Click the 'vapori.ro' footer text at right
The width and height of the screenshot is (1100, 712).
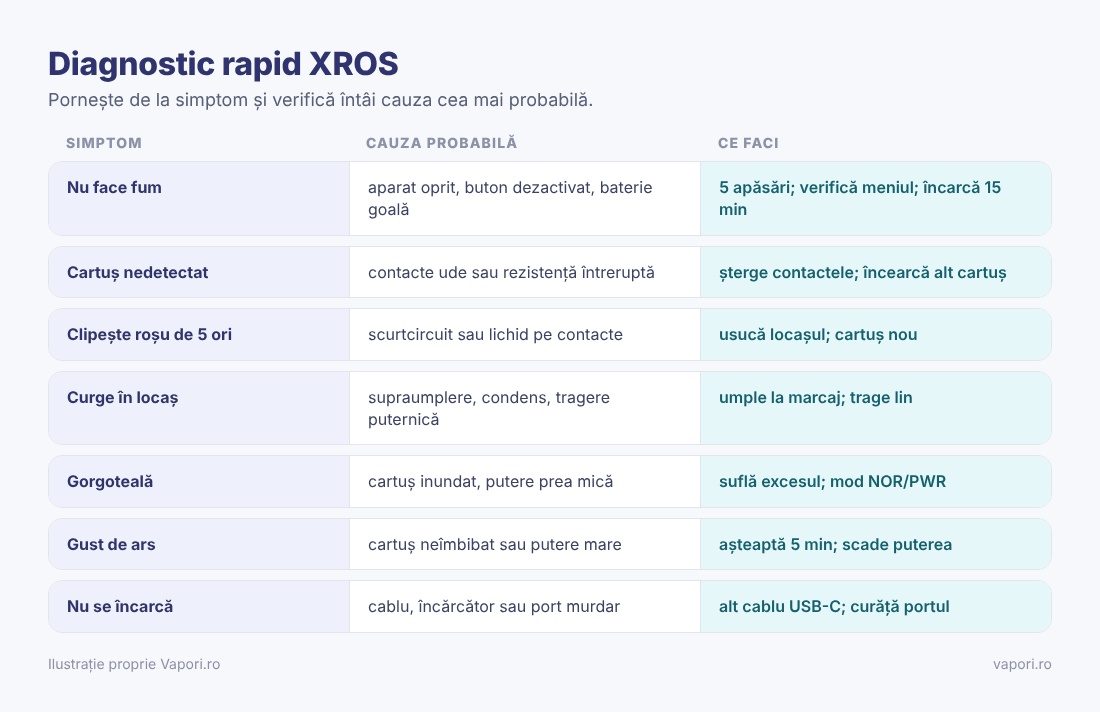click(x=1022, y=664)
